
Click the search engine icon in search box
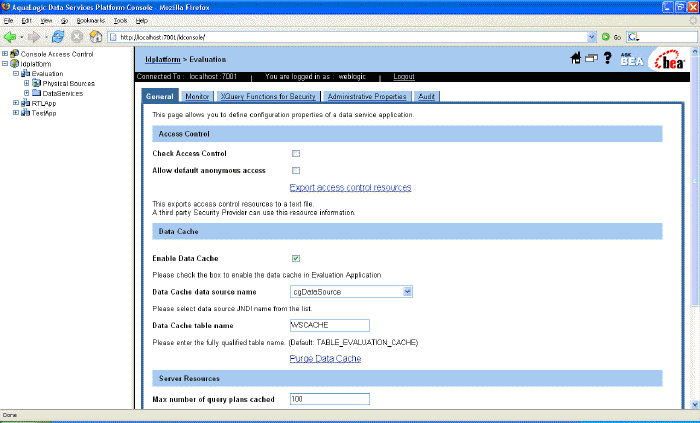[x=633, y=37]
